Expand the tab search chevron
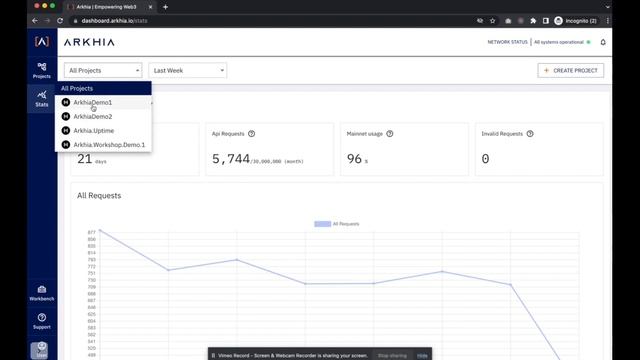640x360 pixels. point(607,7)
